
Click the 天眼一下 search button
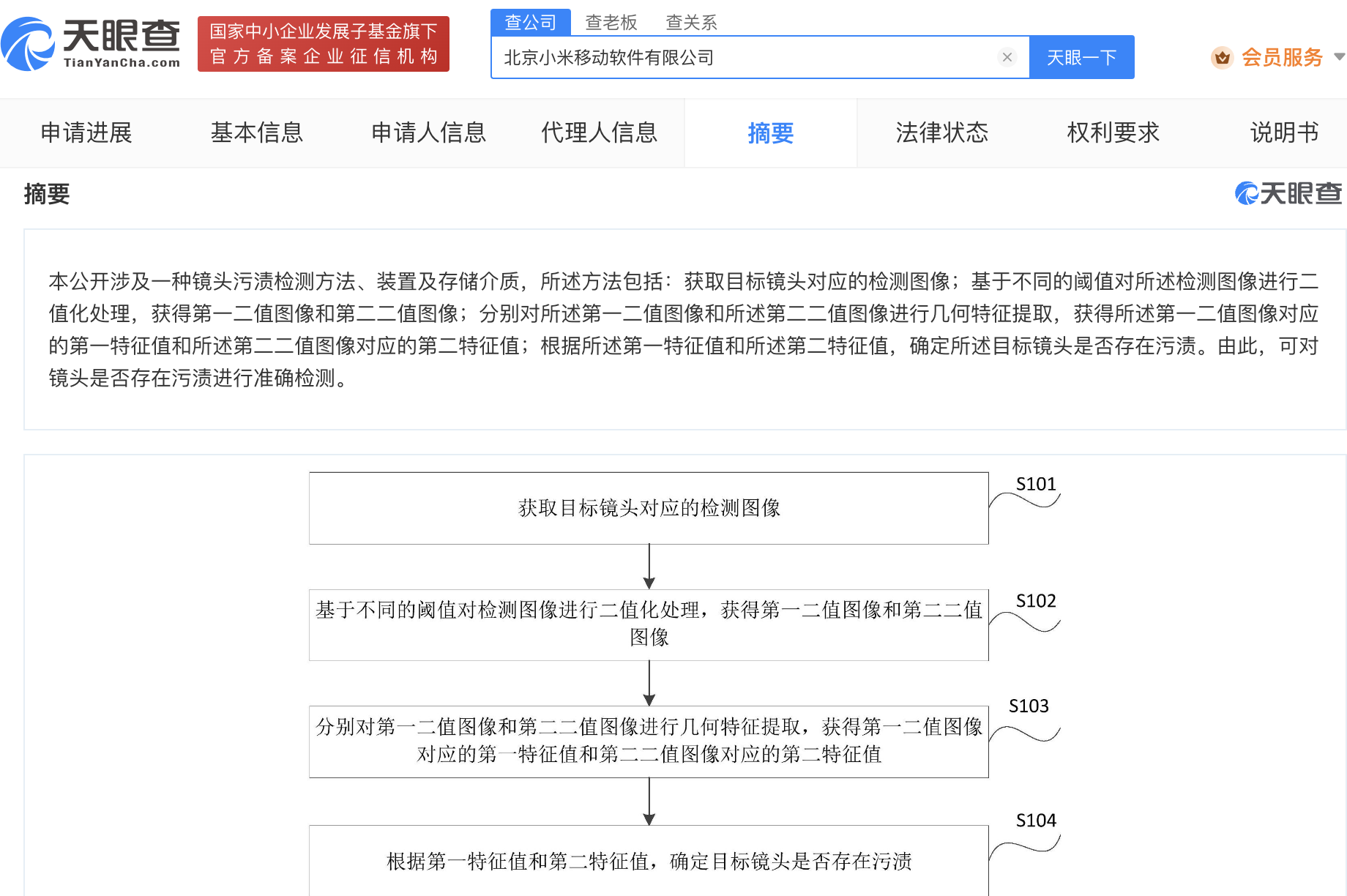[x=1081, y=57]
